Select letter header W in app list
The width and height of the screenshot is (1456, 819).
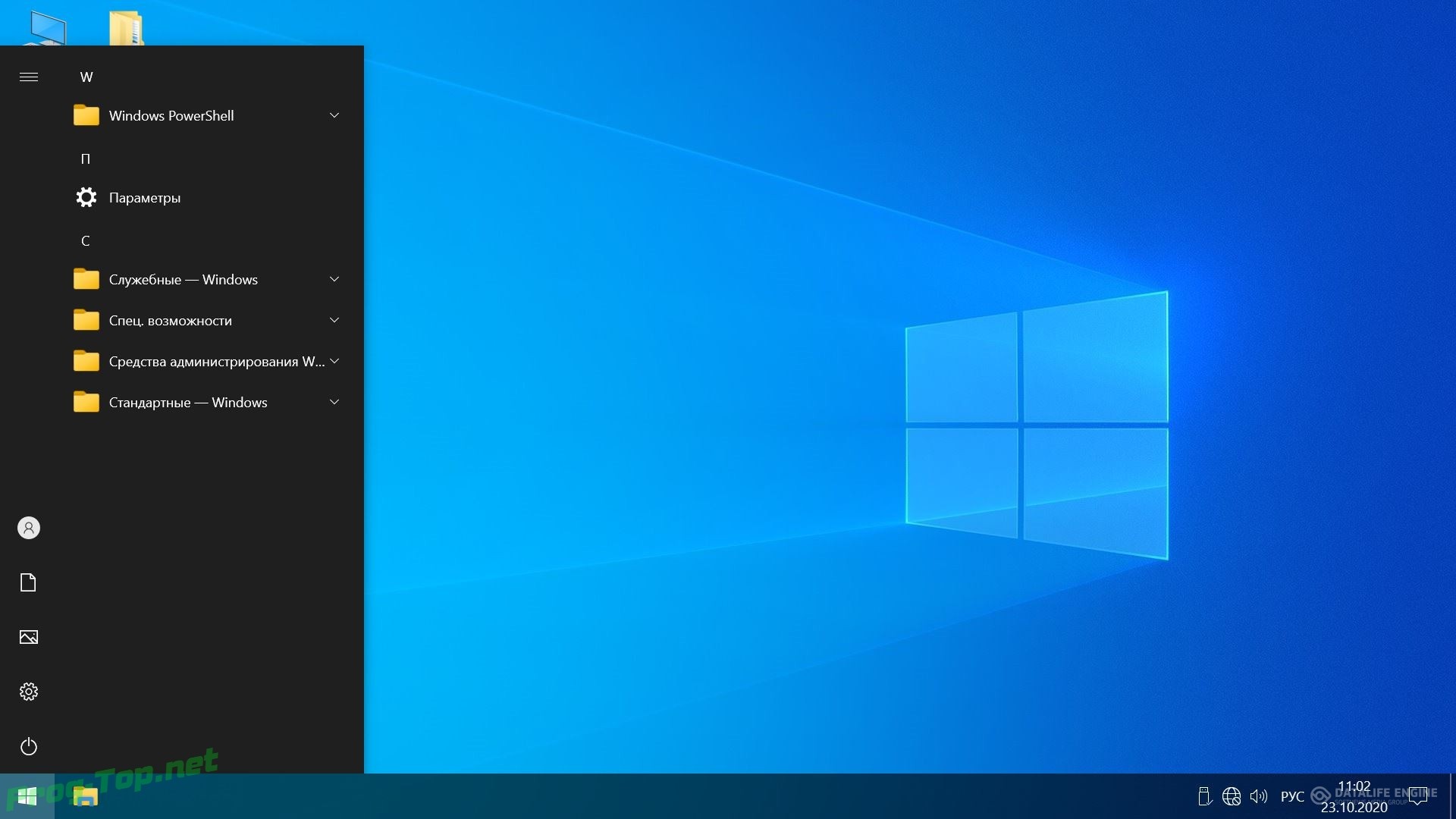tap(86, 77)
